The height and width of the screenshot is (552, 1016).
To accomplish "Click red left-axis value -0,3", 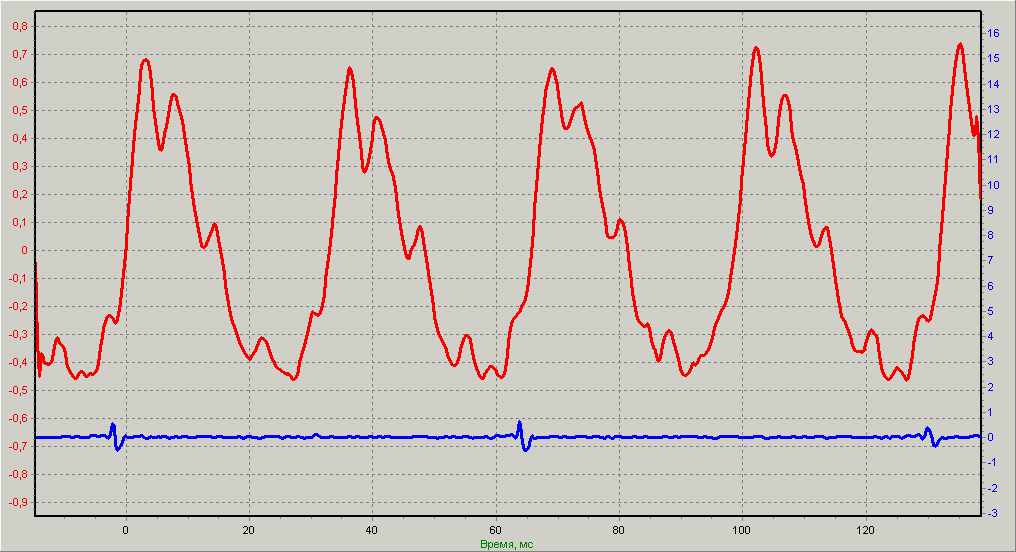I will [x=17, y=334].
